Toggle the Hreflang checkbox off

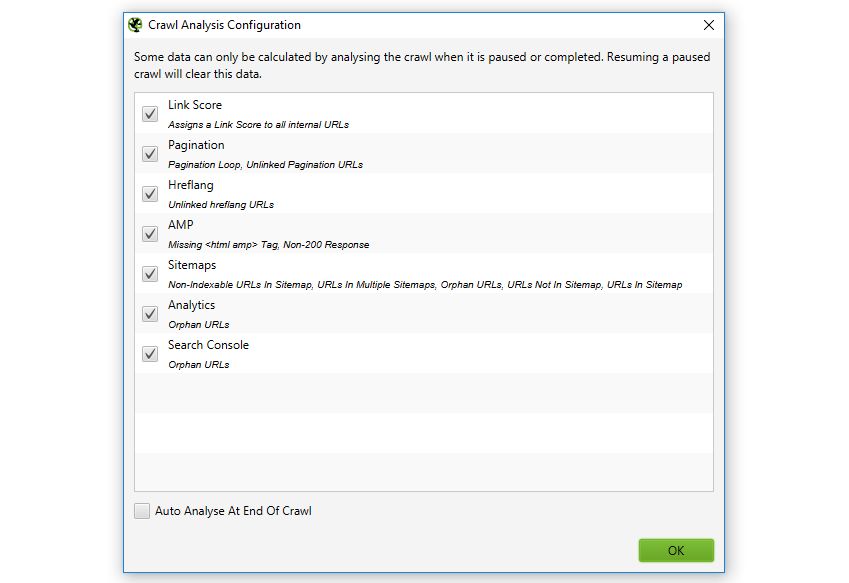pos(150,194)
